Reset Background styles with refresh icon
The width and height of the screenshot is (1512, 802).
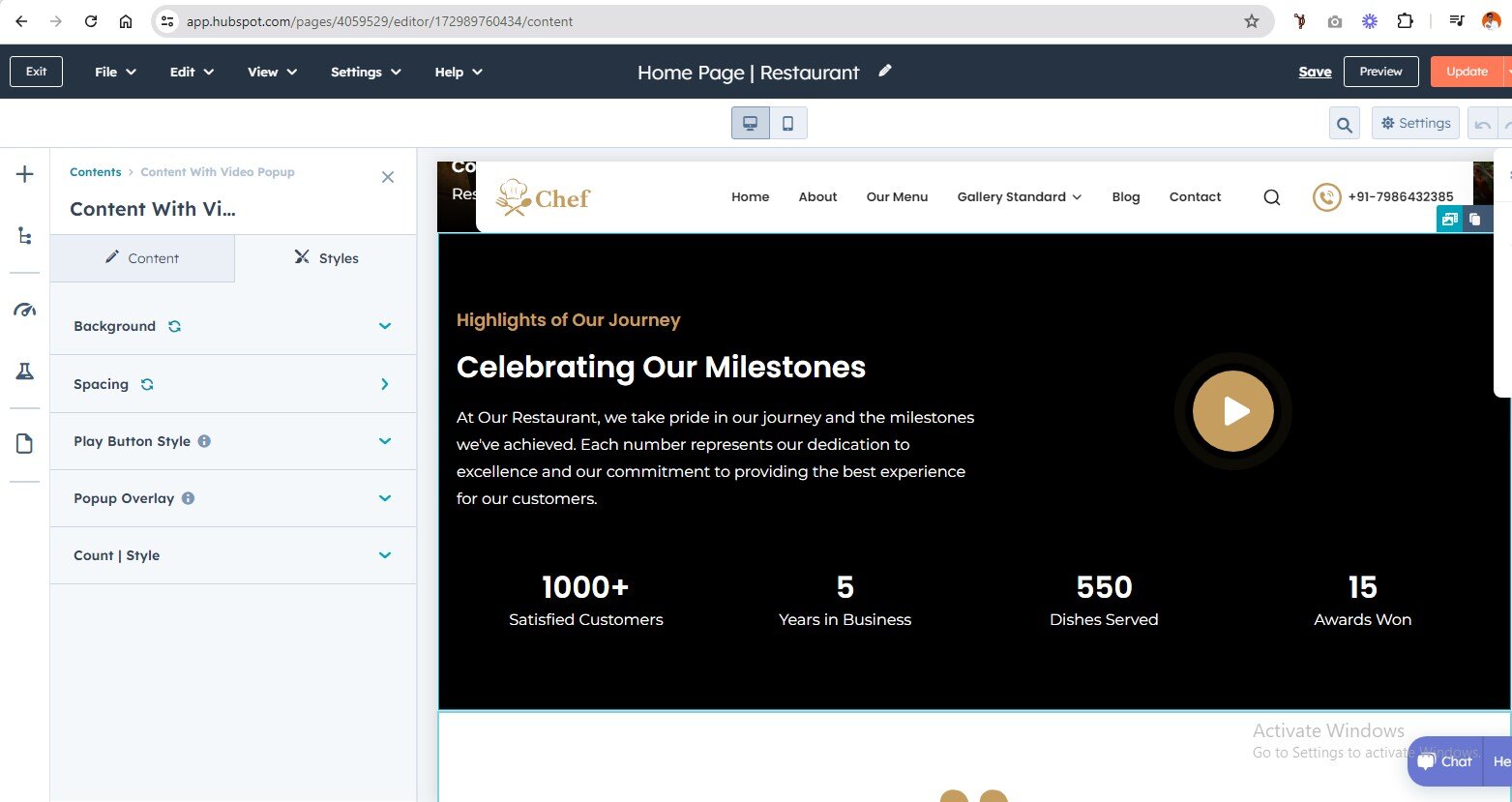(174, 327)
